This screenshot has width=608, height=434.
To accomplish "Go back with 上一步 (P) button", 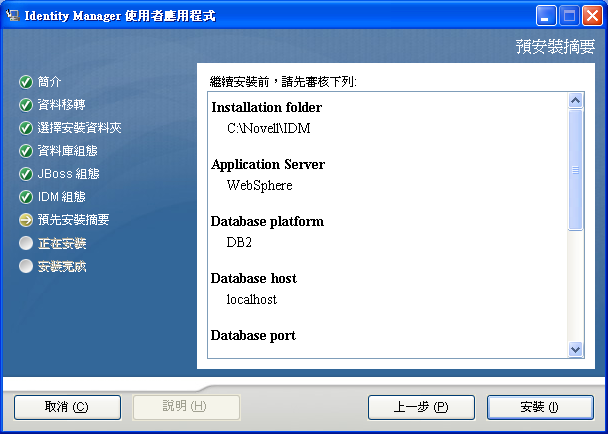I will 421,407.
